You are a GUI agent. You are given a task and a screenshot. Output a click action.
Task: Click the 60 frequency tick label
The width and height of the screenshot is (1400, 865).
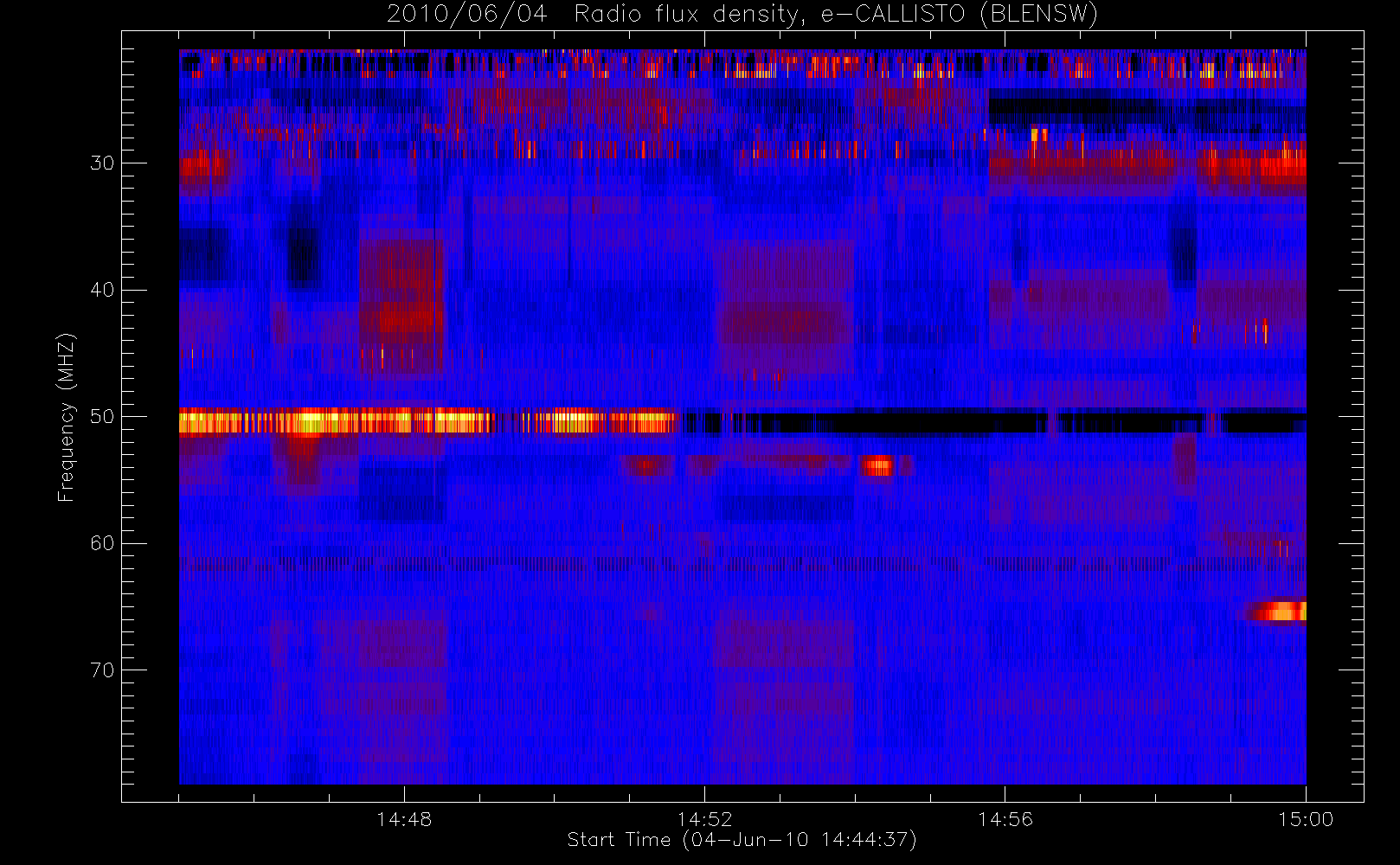(x=102, y=543)
